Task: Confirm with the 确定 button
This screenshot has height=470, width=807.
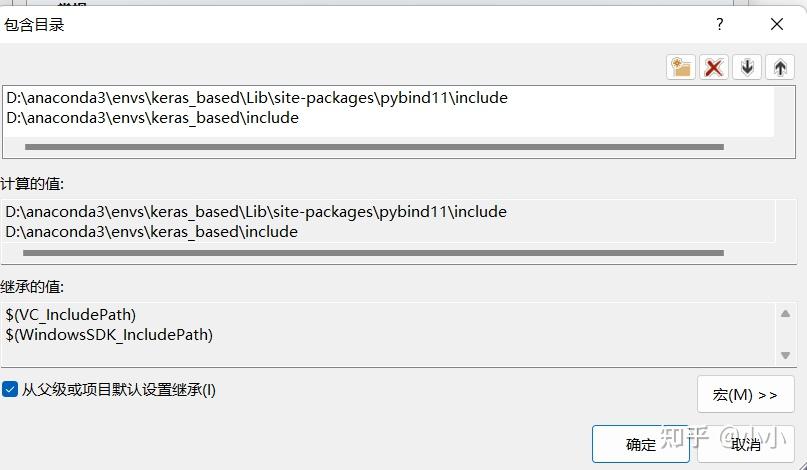Action: [x=641, y=444]
